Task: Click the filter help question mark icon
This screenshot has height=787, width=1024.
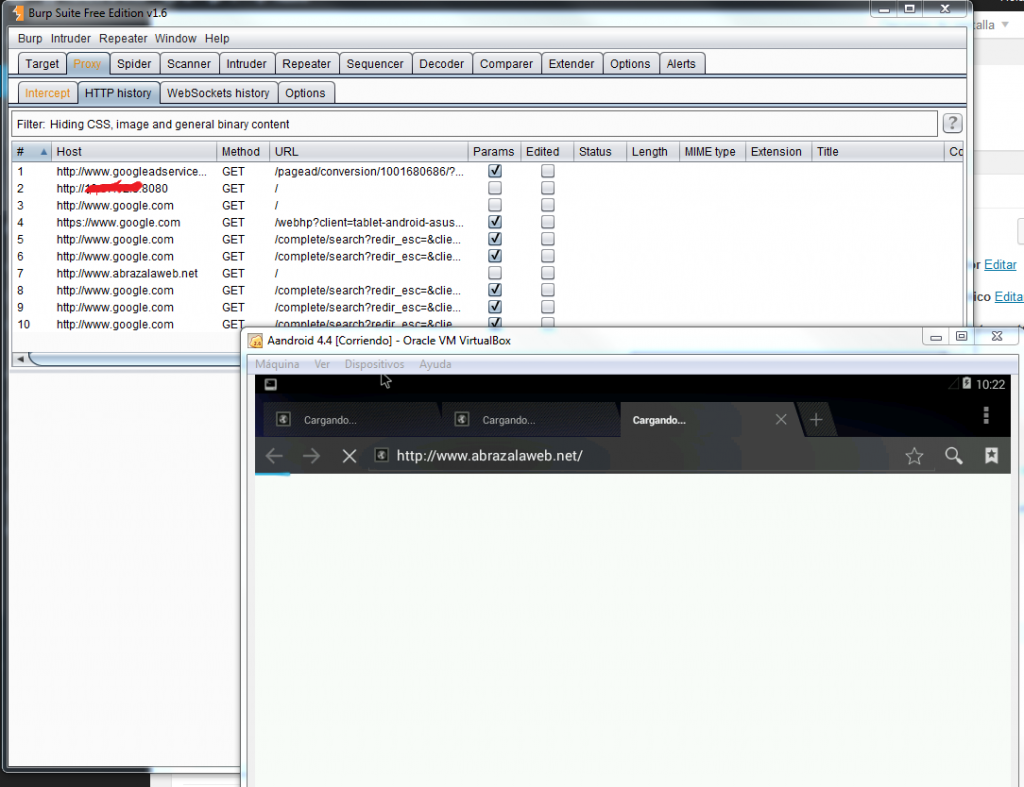Action: (952, 123)
